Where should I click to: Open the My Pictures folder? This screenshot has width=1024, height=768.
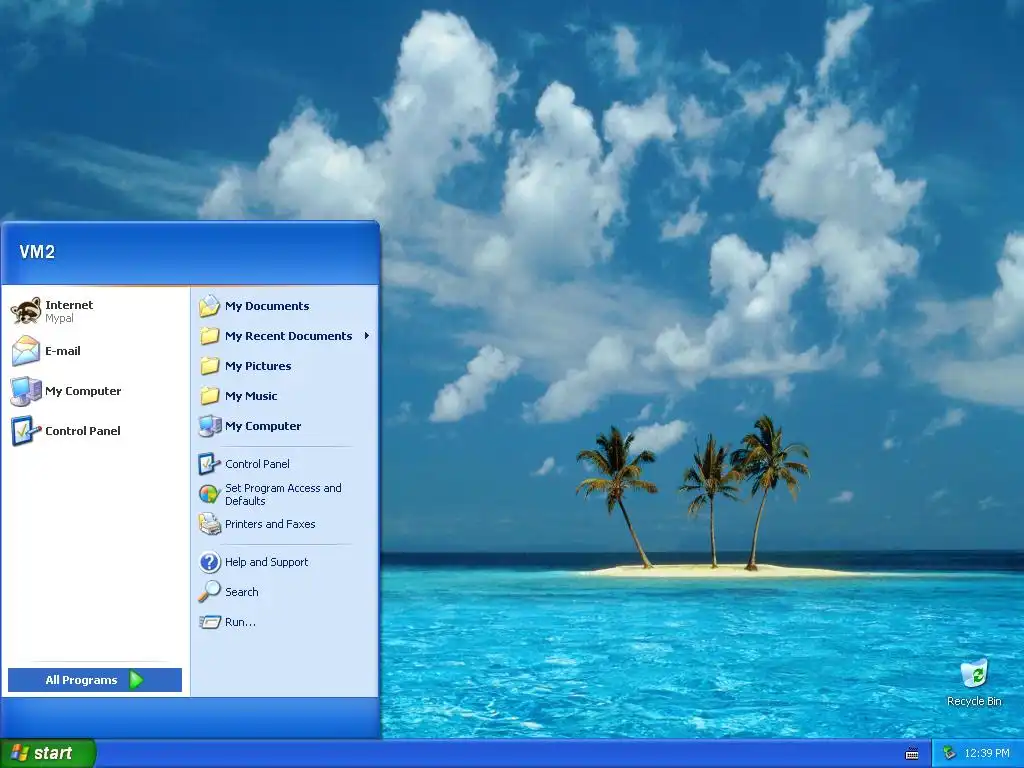[284, 366]
